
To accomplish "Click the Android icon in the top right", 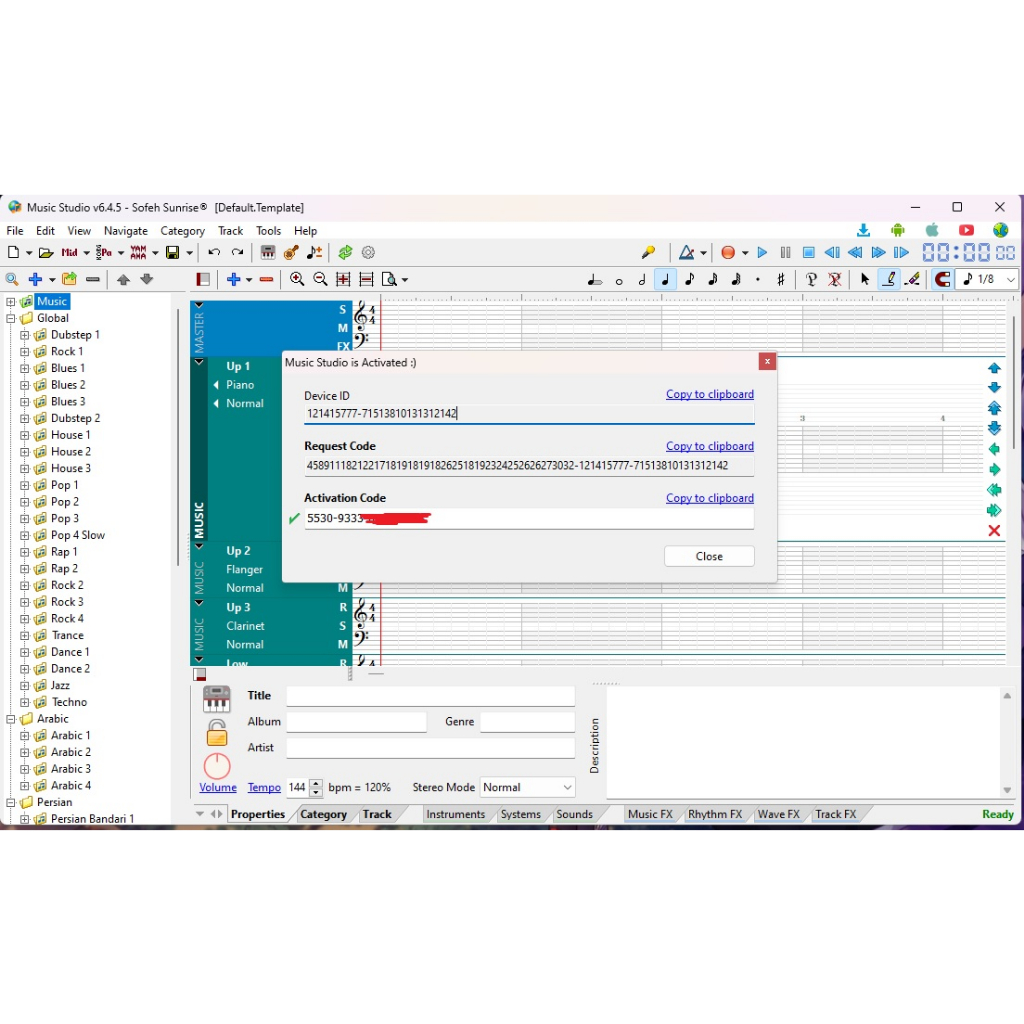I will click(898, 230).
